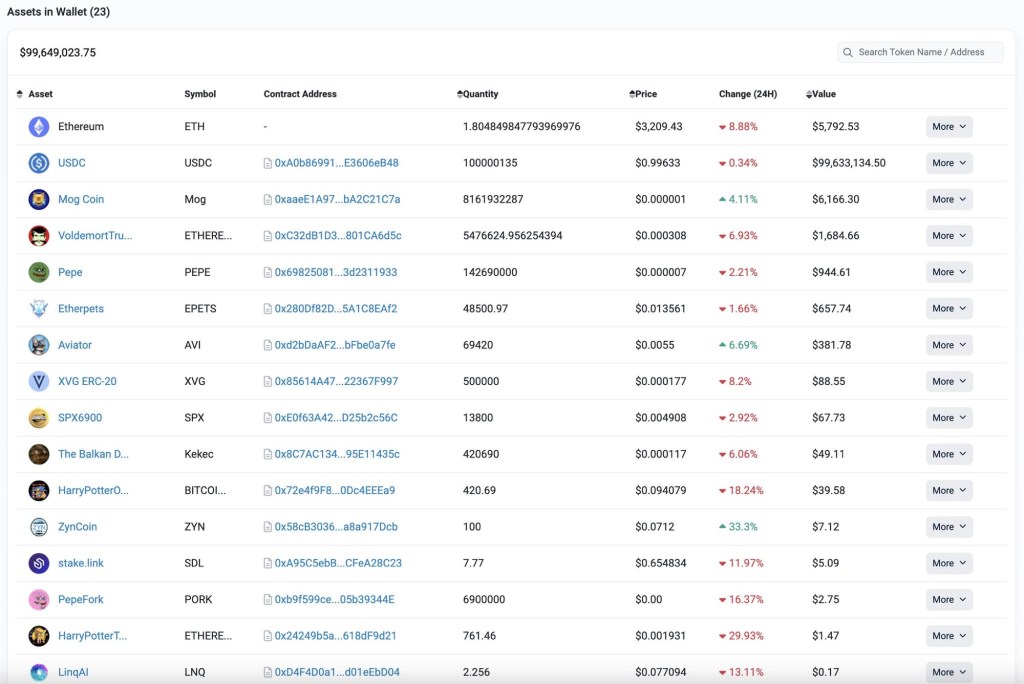Click the Change (24H) column header
Screen dimensions: 1024x684
(748, 94)
